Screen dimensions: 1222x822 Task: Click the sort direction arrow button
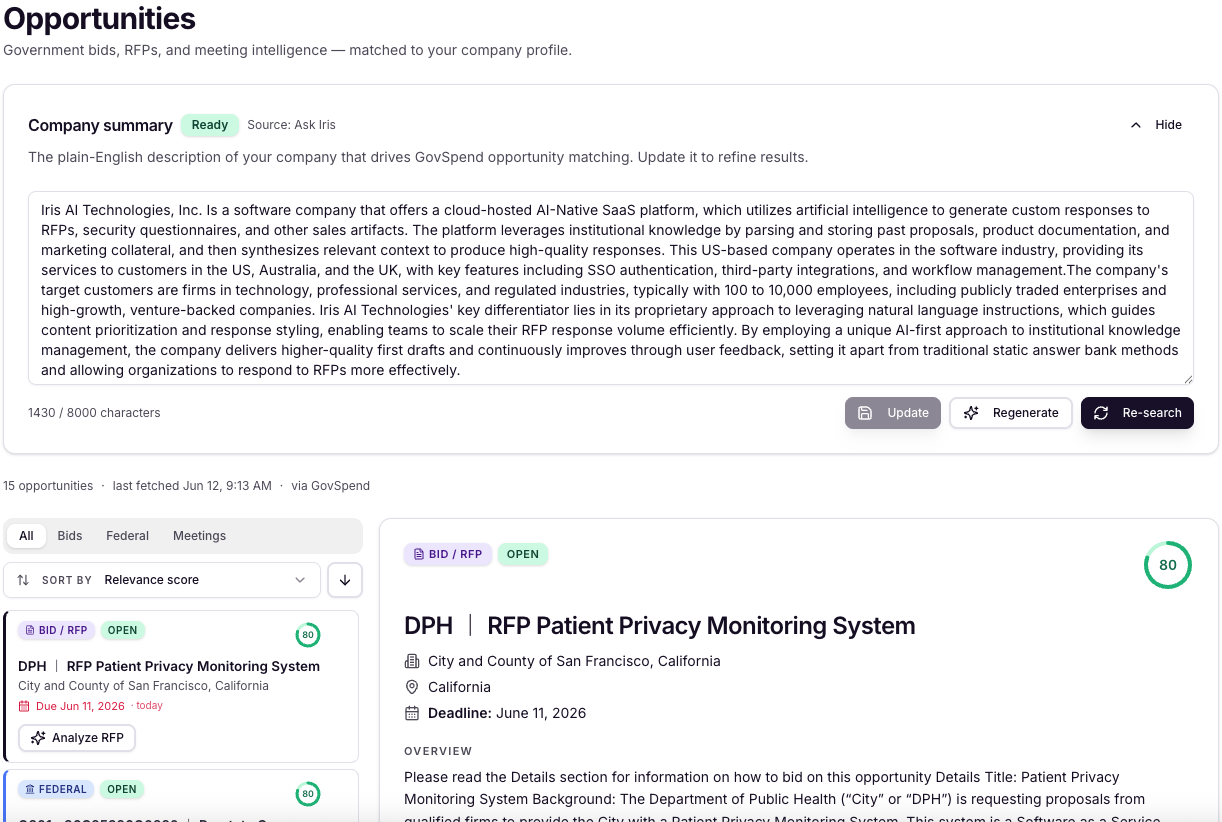click(x=345, y=580)
